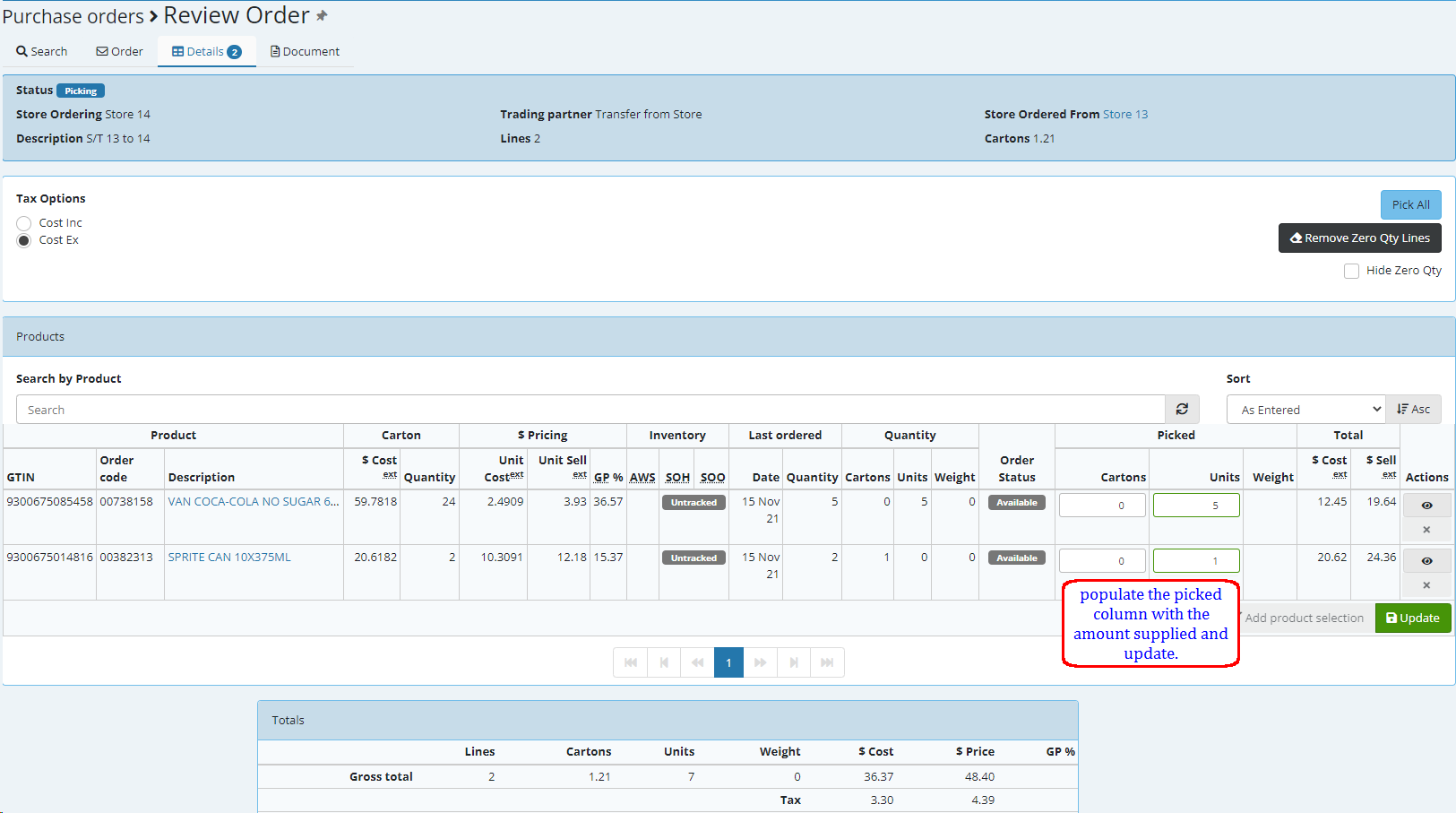Click order code 00738158
1456x813 pixels.
pos(126,502)
